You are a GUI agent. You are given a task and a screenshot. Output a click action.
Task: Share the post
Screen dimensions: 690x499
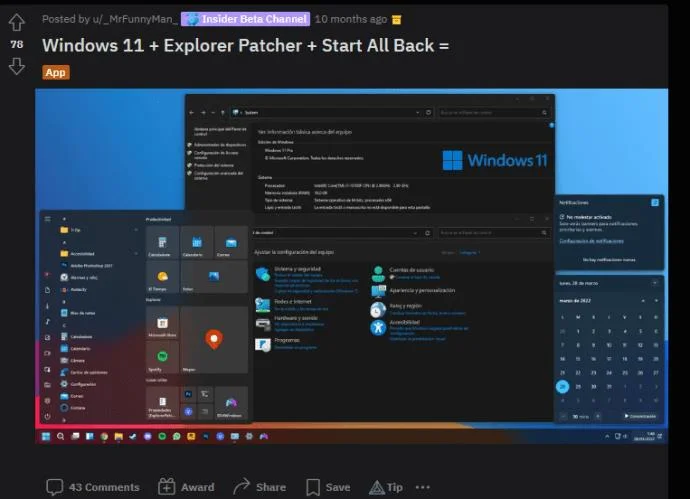[260, 487]
